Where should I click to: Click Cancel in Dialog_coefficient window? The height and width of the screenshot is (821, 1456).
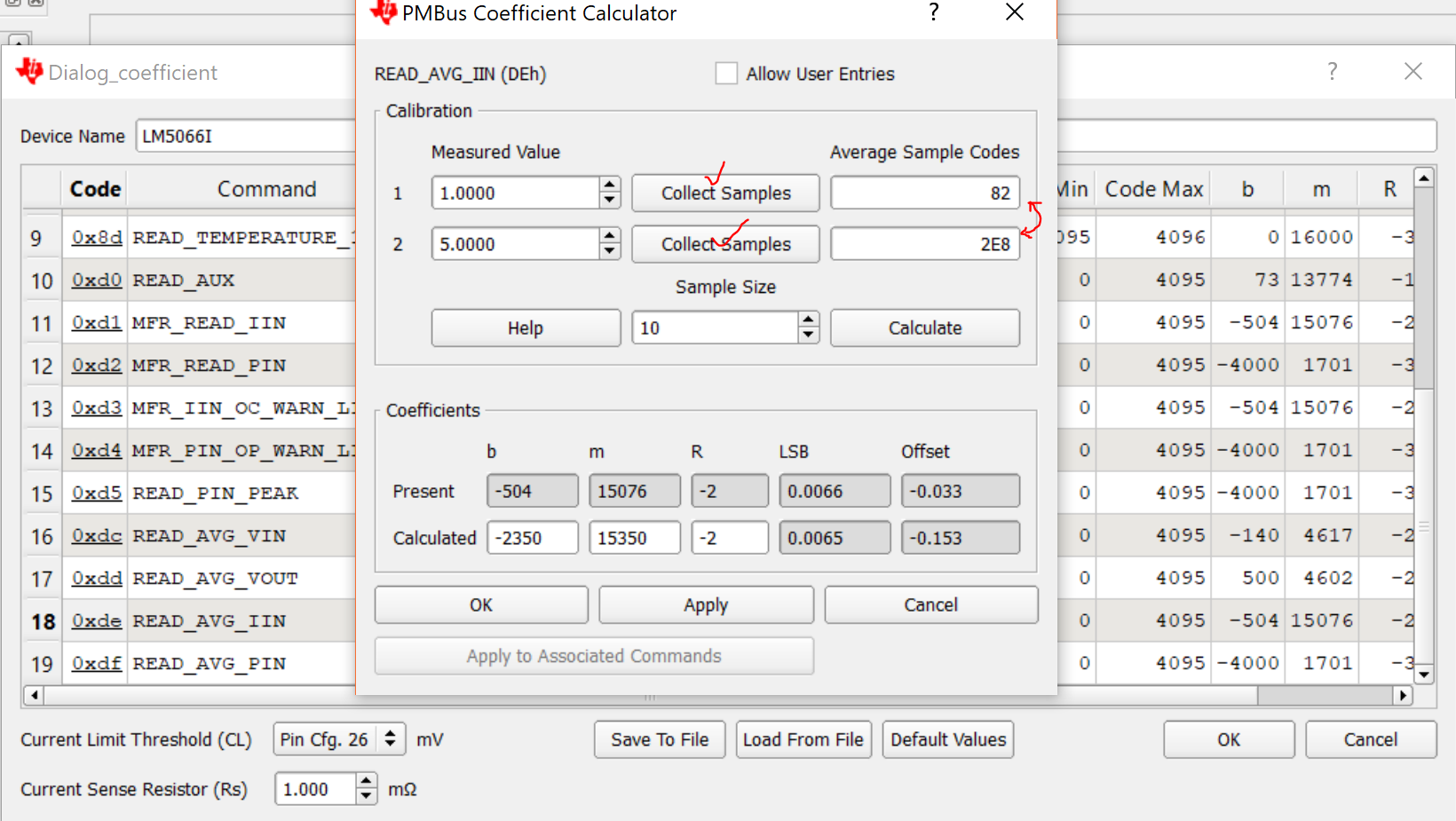[x=1371, y=739]
